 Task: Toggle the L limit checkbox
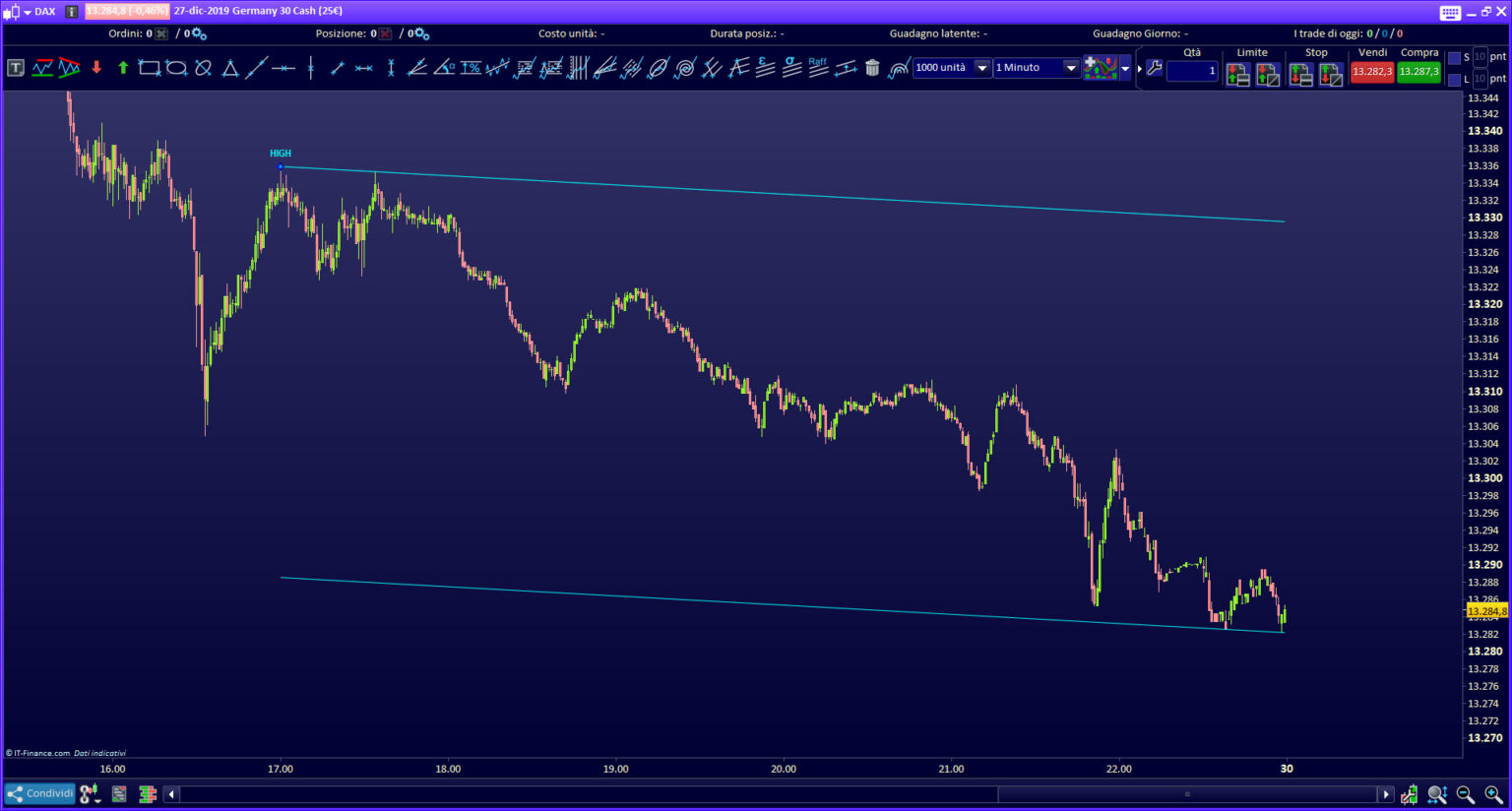(1454, 80)
